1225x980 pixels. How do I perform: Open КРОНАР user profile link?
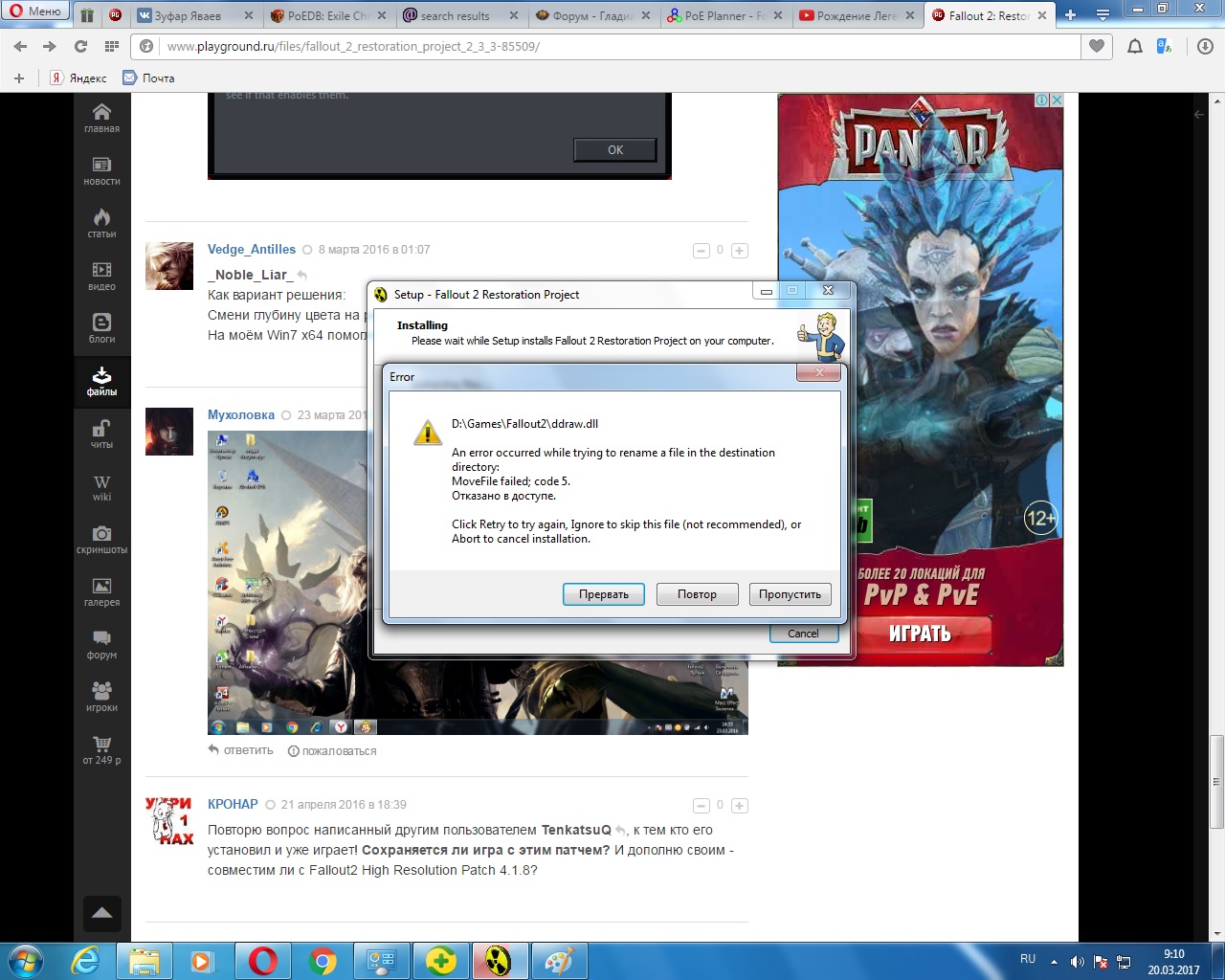[x=233, y=804]
